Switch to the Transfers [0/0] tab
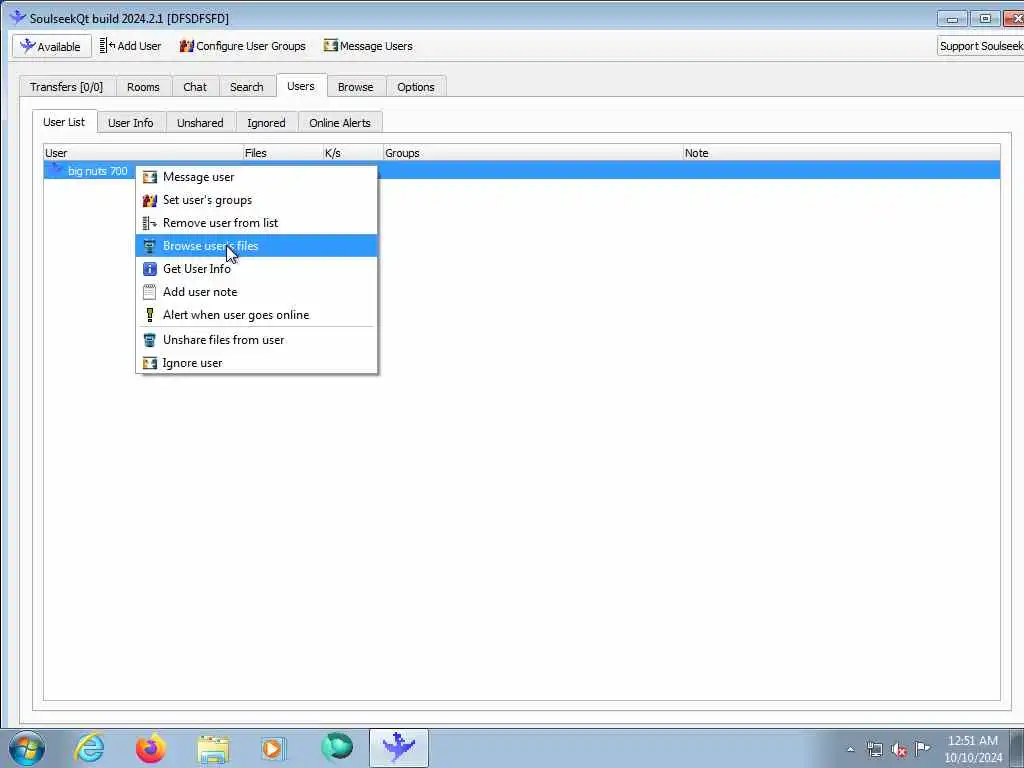Viewport: 1024px width, 768px height. (67, 87)
